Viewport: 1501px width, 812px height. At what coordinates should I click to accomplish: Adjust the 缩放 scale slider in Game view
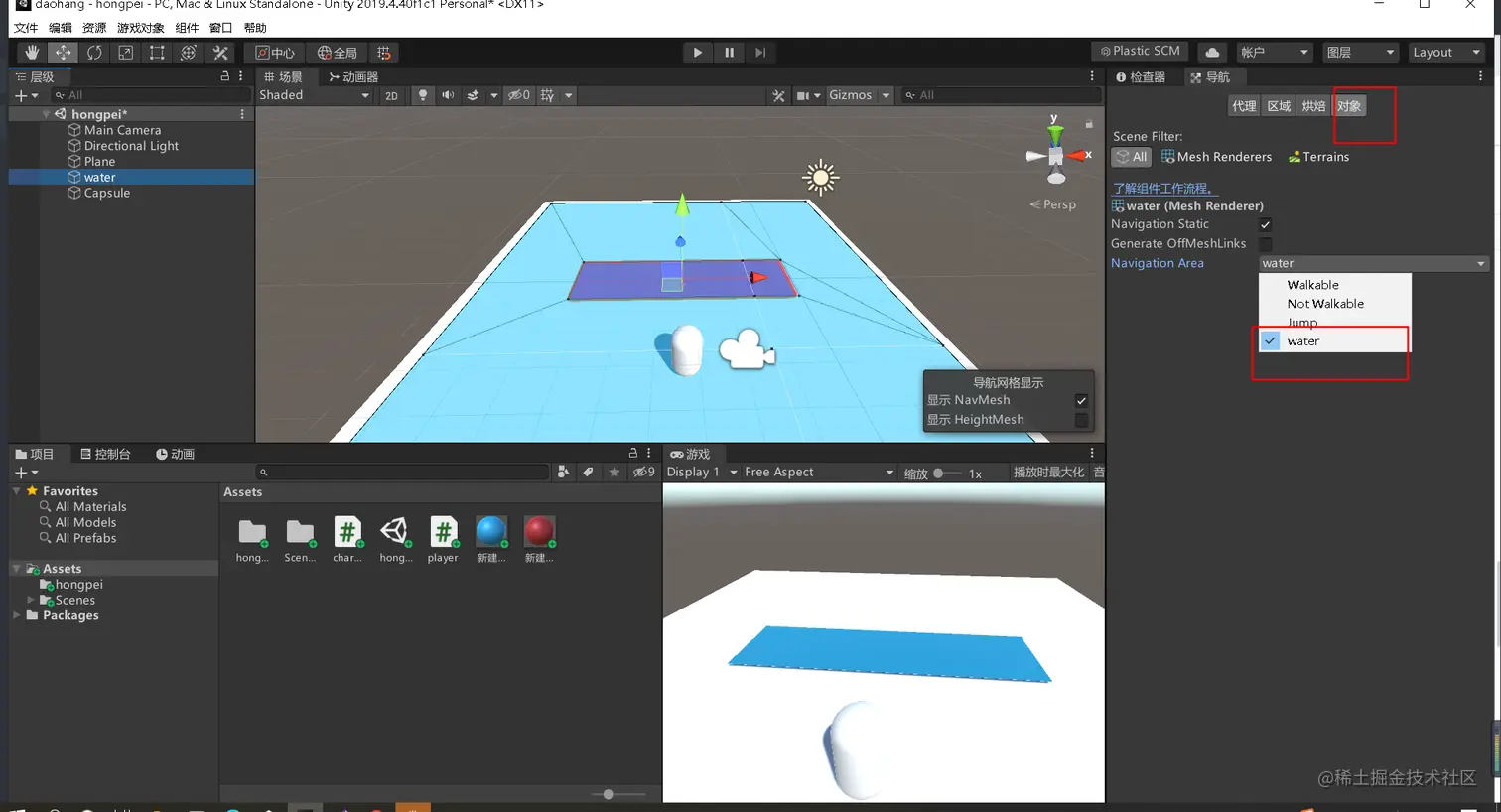947,474
